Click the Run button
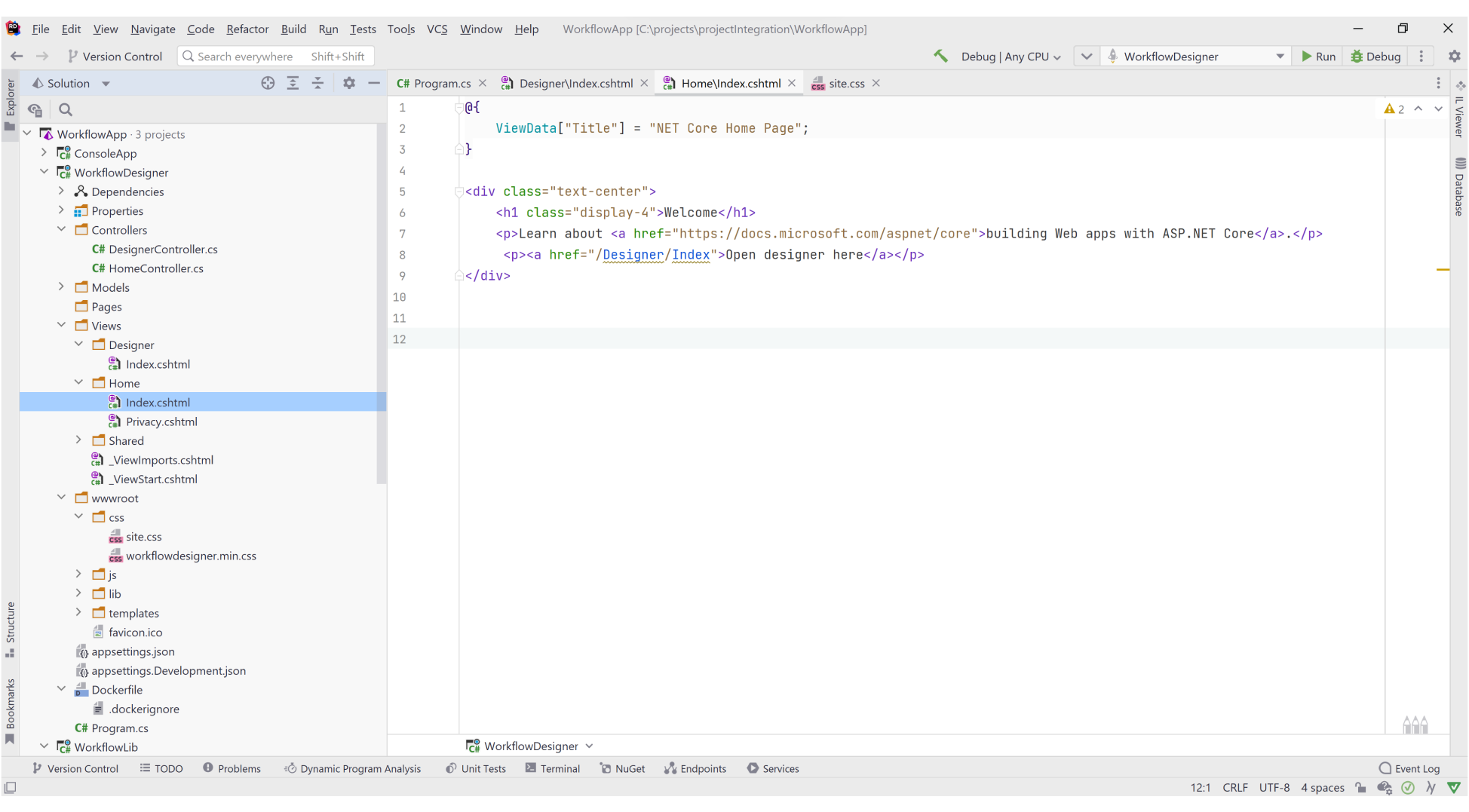The image size is (1469, 812). (1318, 57)
